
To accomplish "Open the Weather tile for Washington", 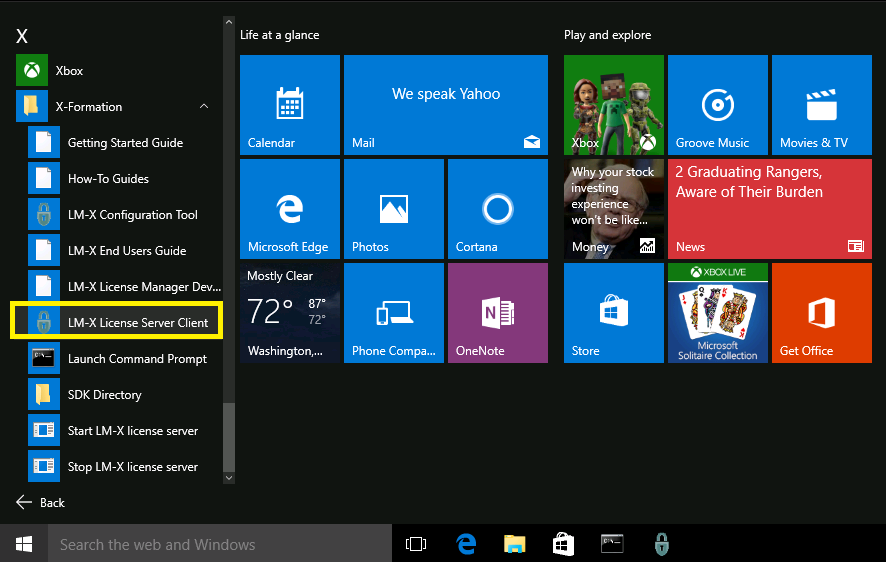I will click(290, 313).
